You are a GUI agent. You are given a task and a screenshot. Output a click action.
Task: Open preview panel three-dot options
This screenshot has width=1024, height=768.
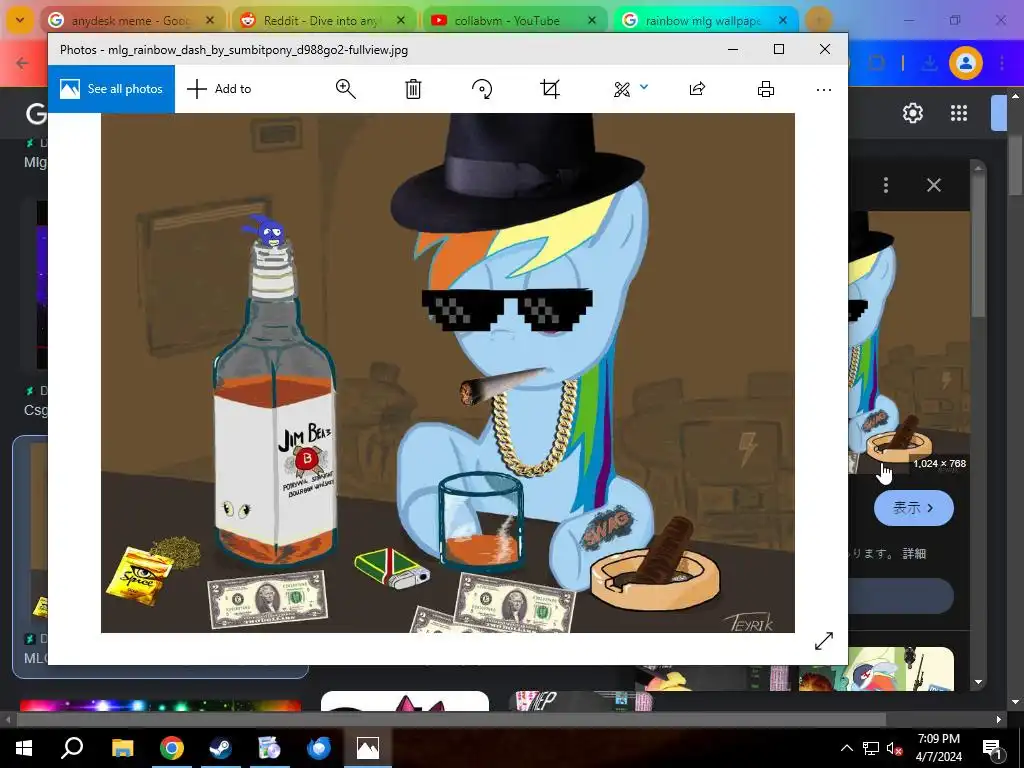tap(886, 185)
